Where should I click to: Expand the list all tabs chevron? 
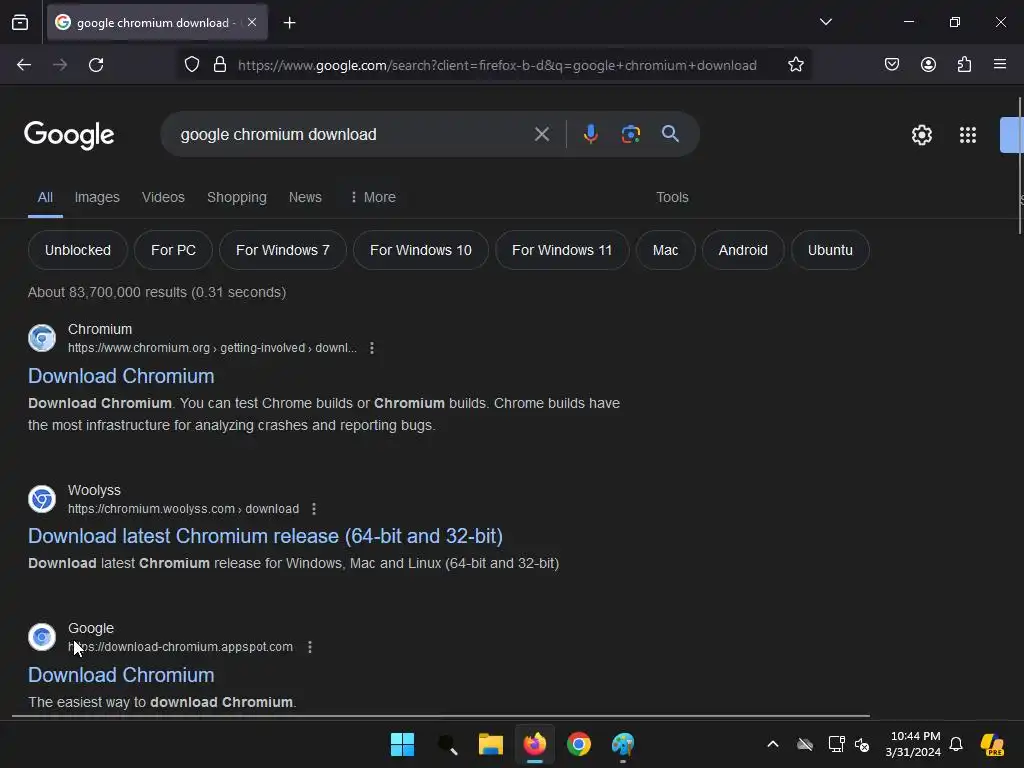(x=825, y=22)
